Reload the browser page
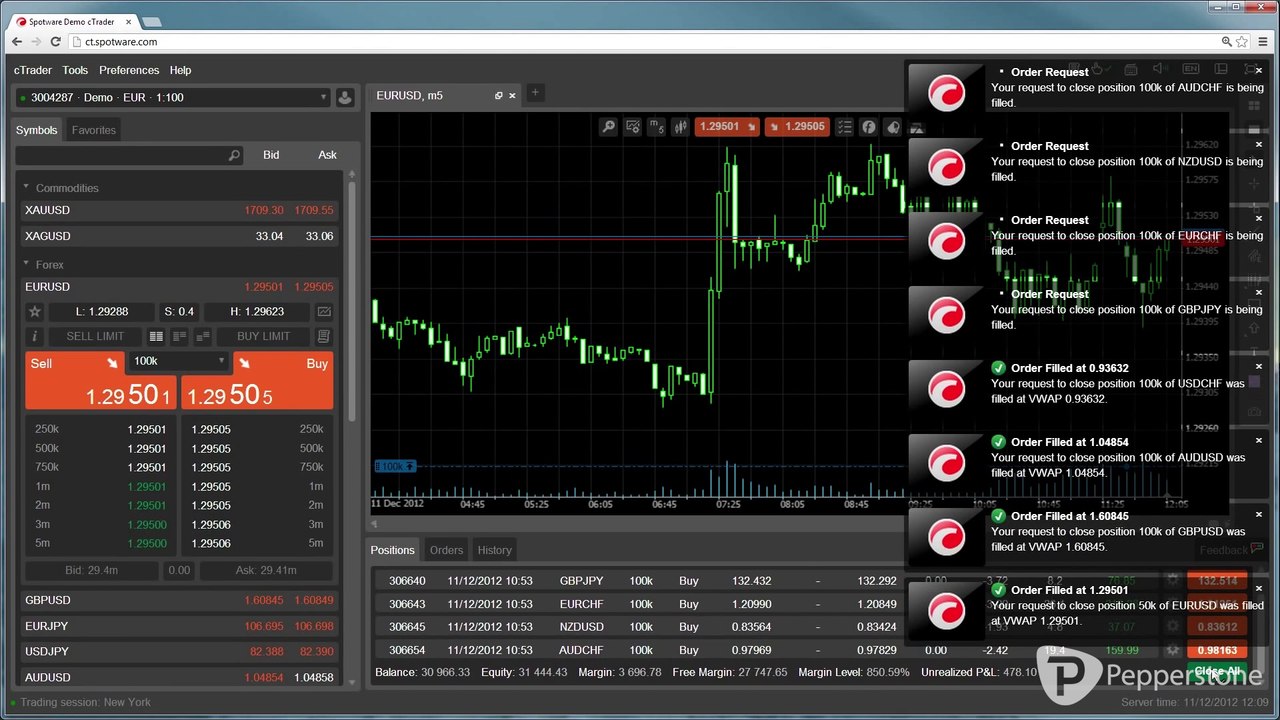 pyautogui.click(x=56, y=42)
